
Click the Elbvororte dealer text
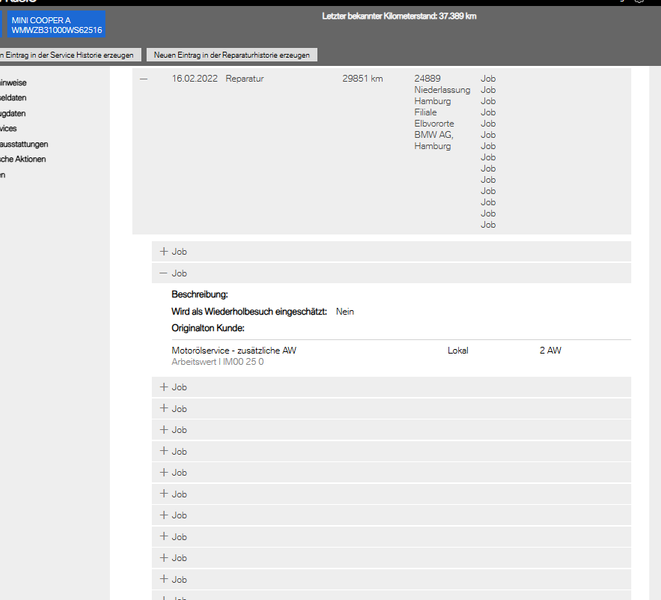[x=434, y=124]
